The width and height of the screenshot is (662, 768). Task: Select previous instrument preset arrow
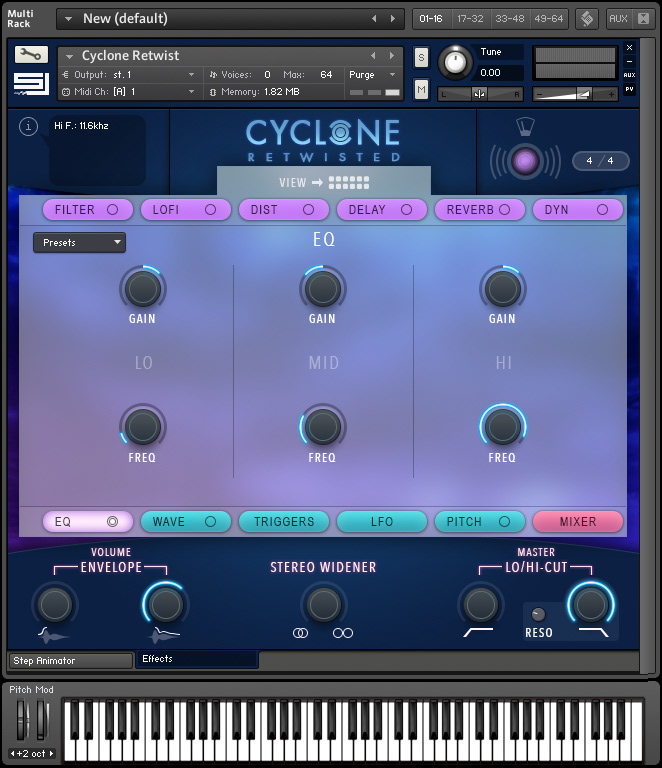(x=373, y=56)
